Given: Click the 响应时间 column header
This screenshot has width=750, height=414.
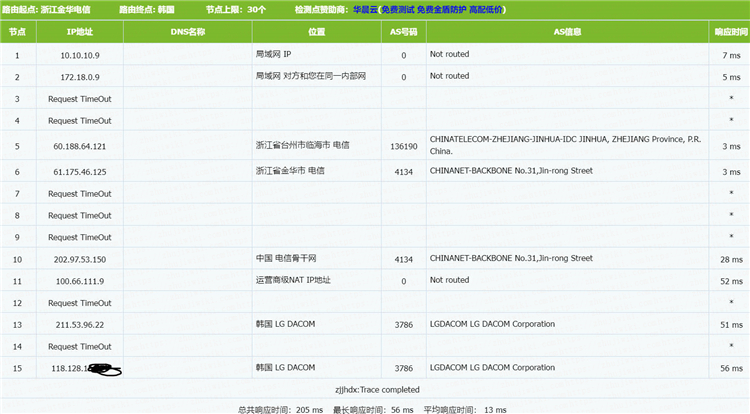Looking at the screenshot, I should point(731,32).
